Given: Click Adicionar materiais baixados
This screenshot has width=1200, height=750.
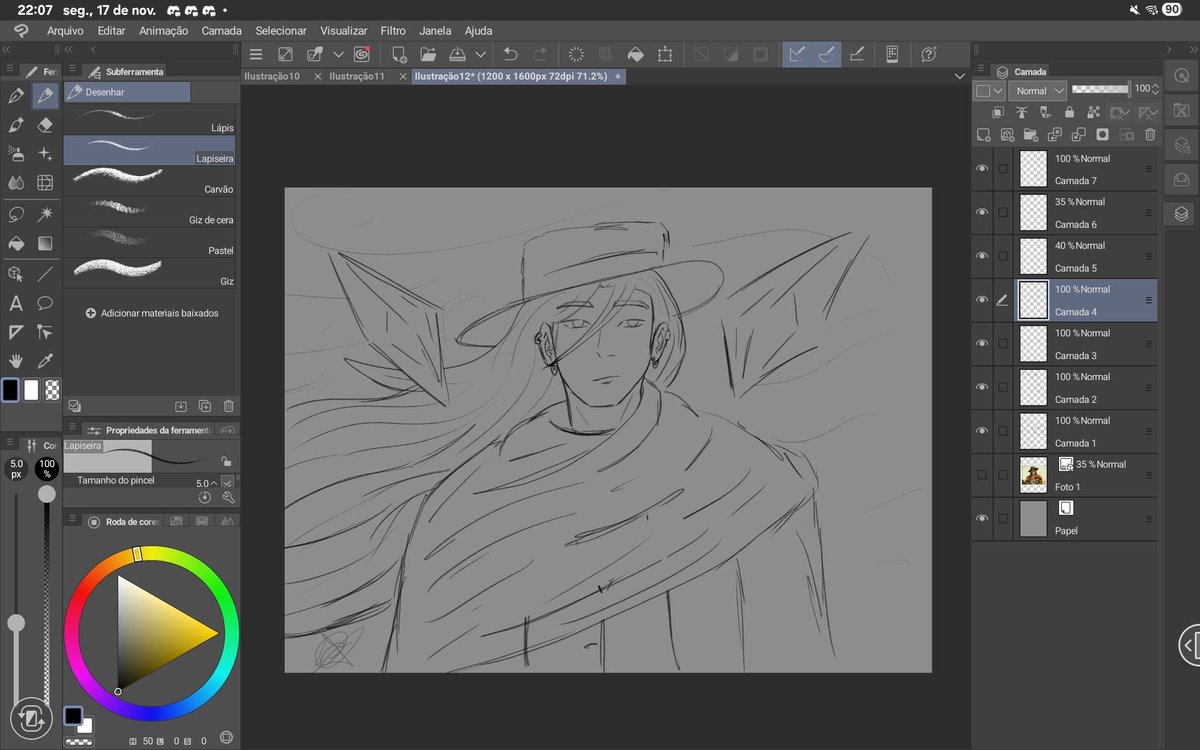Looking at the screenshot, I should coord(150,312).
